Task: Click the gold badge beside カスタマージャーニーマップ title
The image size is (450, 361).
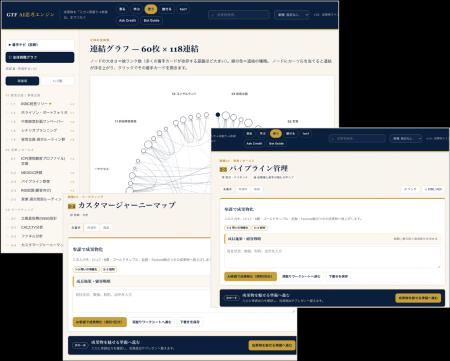Action: (x=71, y=206)
